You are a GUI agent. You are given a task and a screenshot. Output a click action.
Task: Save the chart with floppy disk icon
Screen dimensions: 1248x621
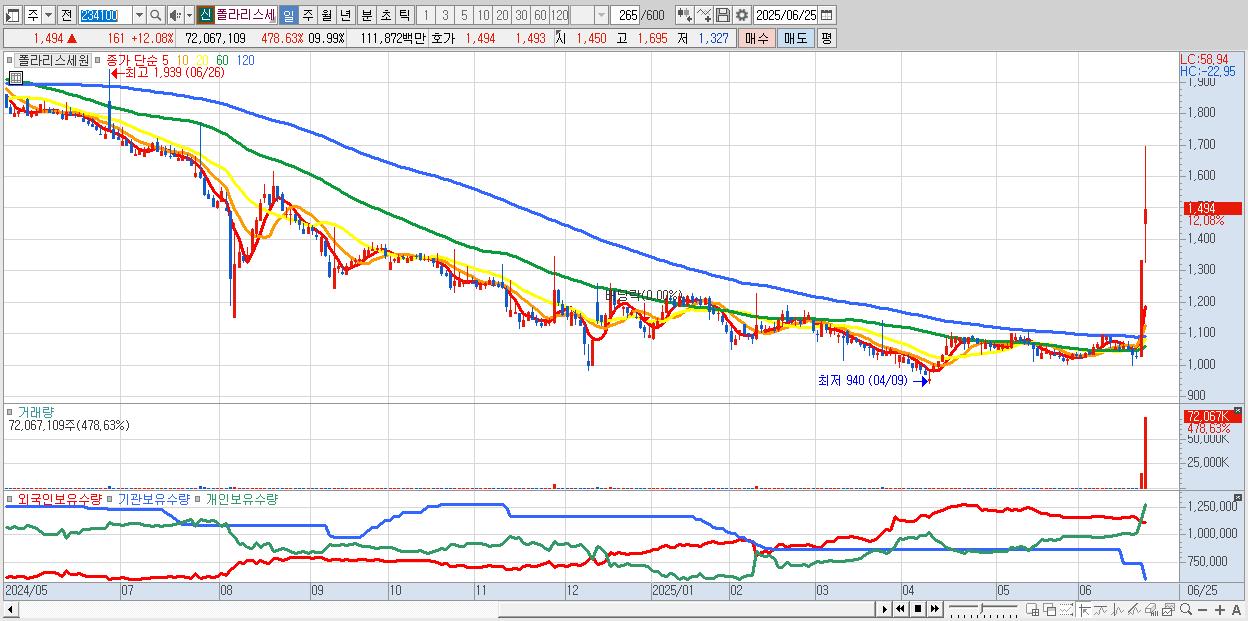[723, 15]
